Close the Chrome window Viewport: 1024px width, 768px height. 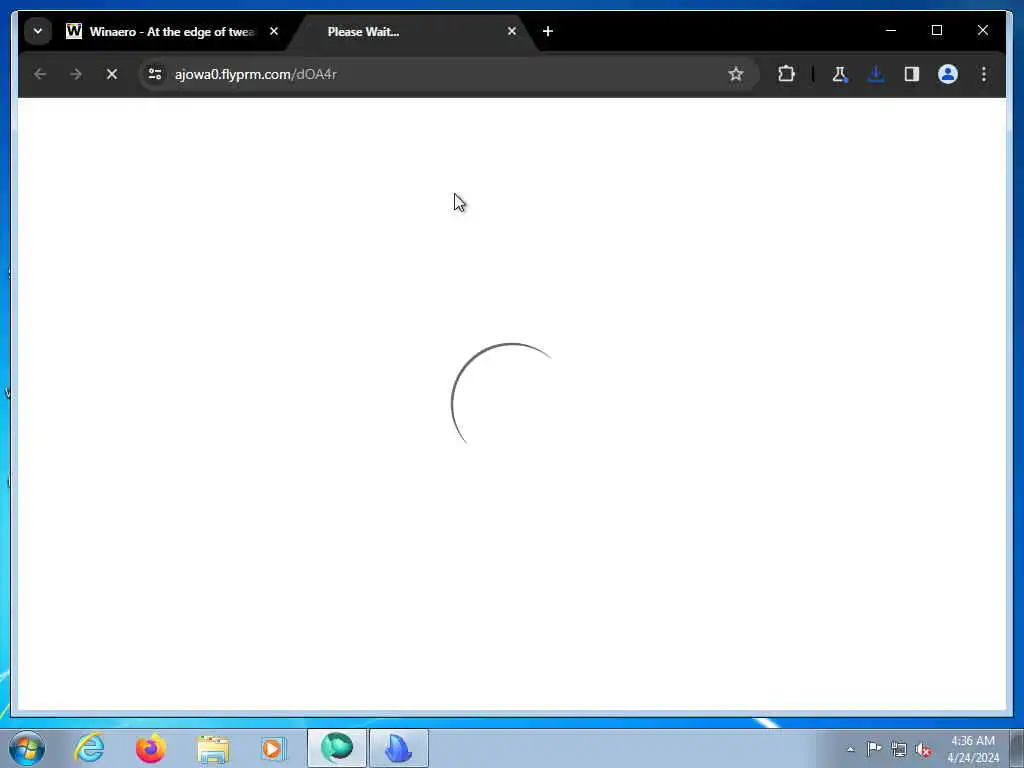coord(983,31)
